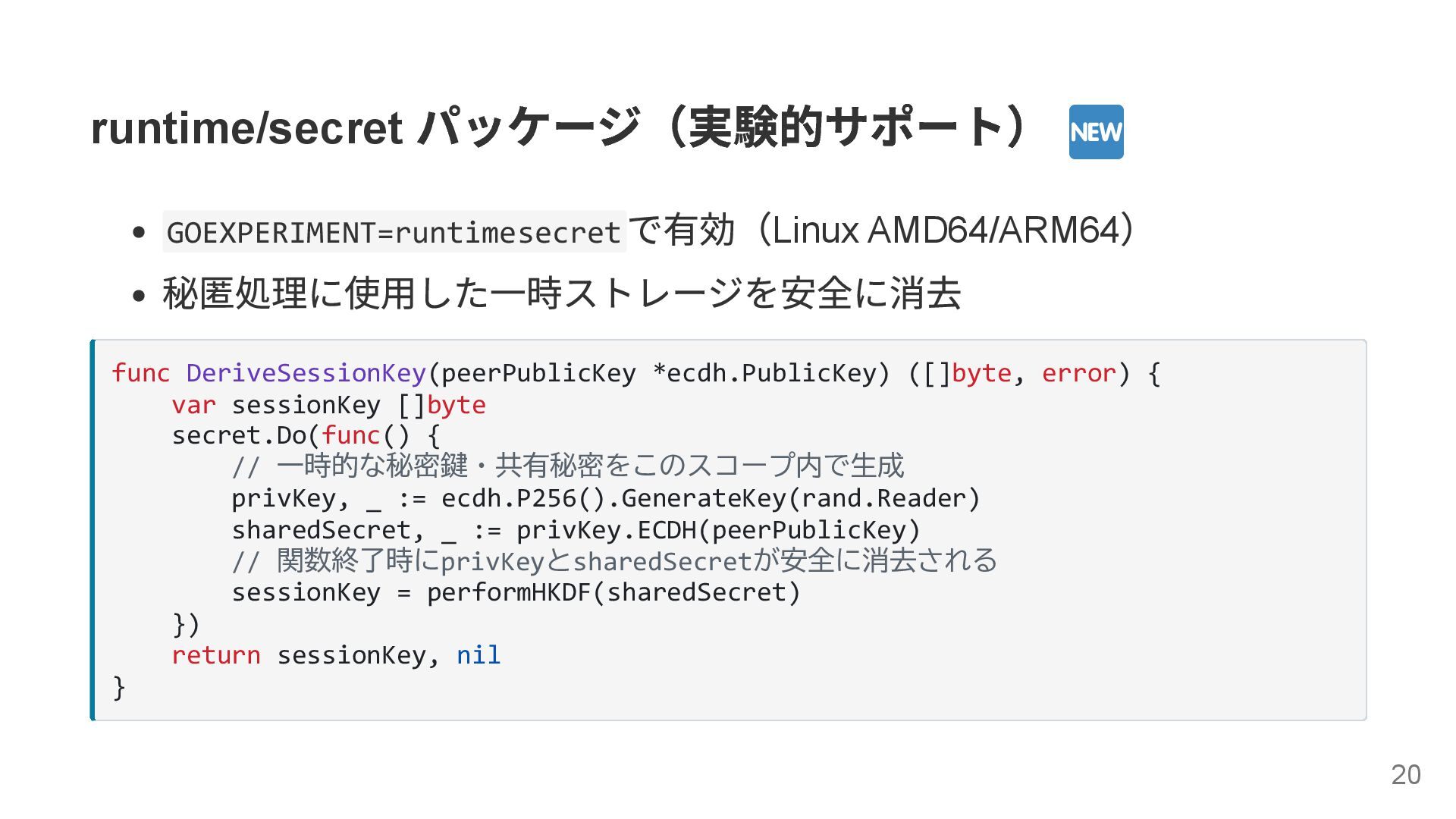Click the final closing brace of the function
The width and height of the screenshot is (1456, 819).
(x=119, y=687)
